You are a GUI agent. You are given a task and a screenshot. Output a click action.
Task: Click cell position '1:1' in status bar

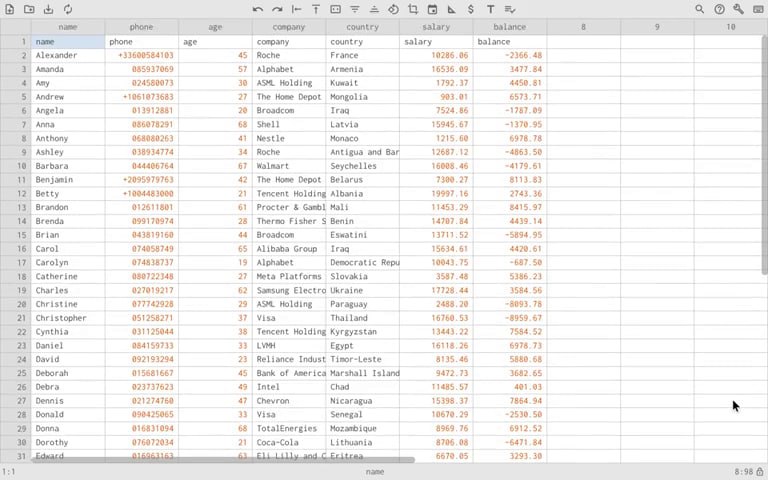[8, 472]
